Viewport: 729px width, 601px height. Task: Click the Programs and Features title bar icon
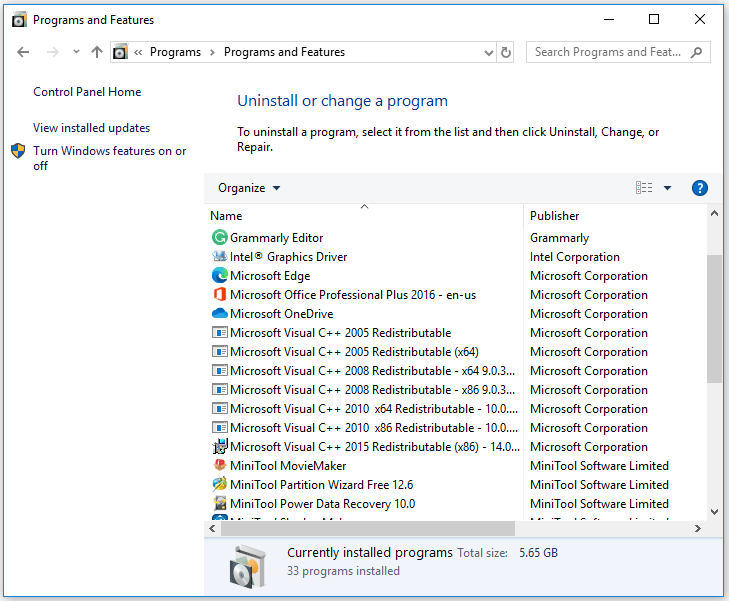pyautogui.click(x=19, y=20)
